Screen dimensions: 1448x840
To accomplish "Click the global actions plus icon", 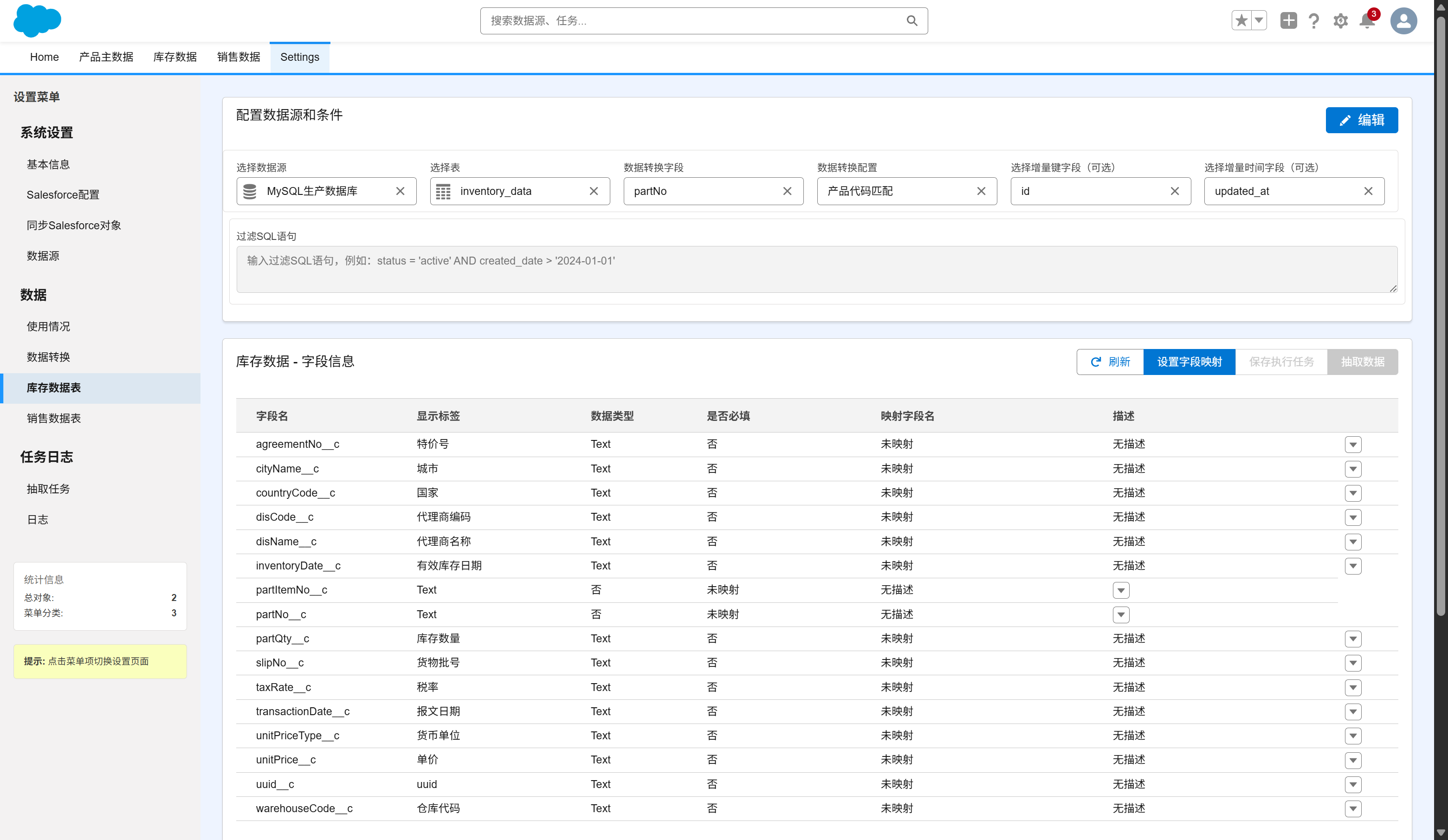I will point(1288,21).
